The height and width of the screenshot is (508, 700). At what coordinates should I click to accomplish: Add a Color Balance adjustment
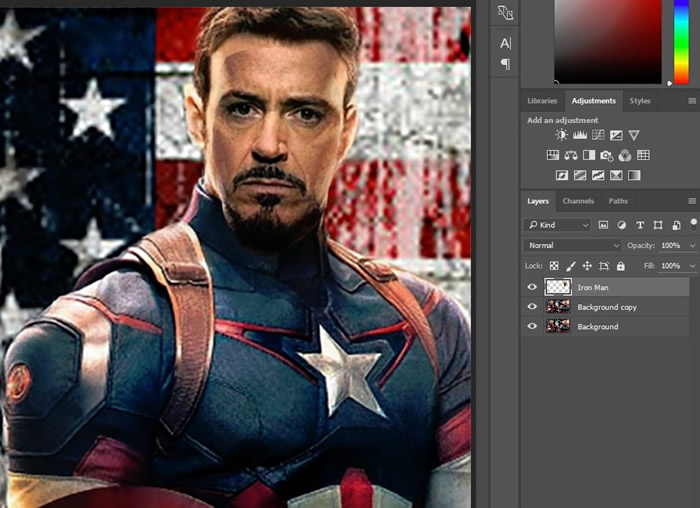571,155
